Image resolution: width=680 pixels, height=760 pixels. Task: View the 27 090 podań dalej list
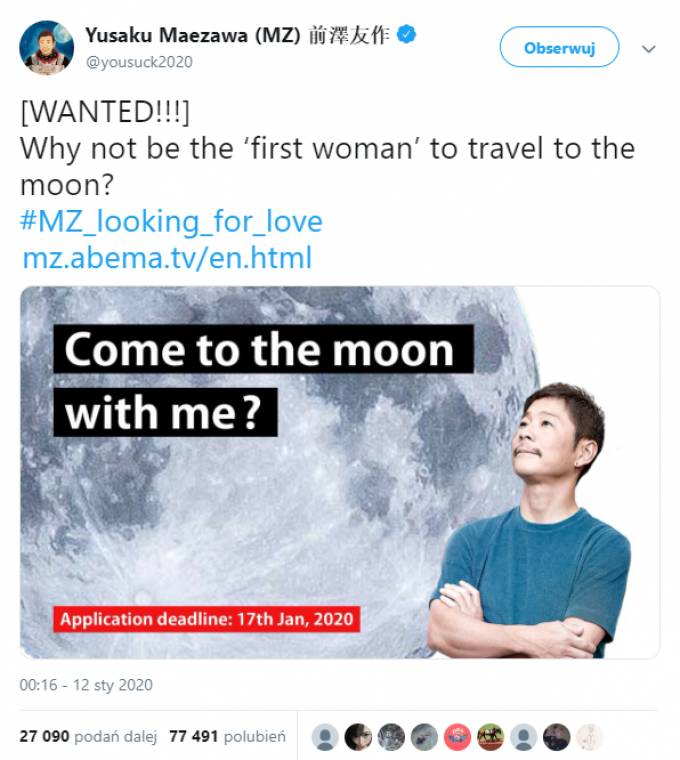88,736
